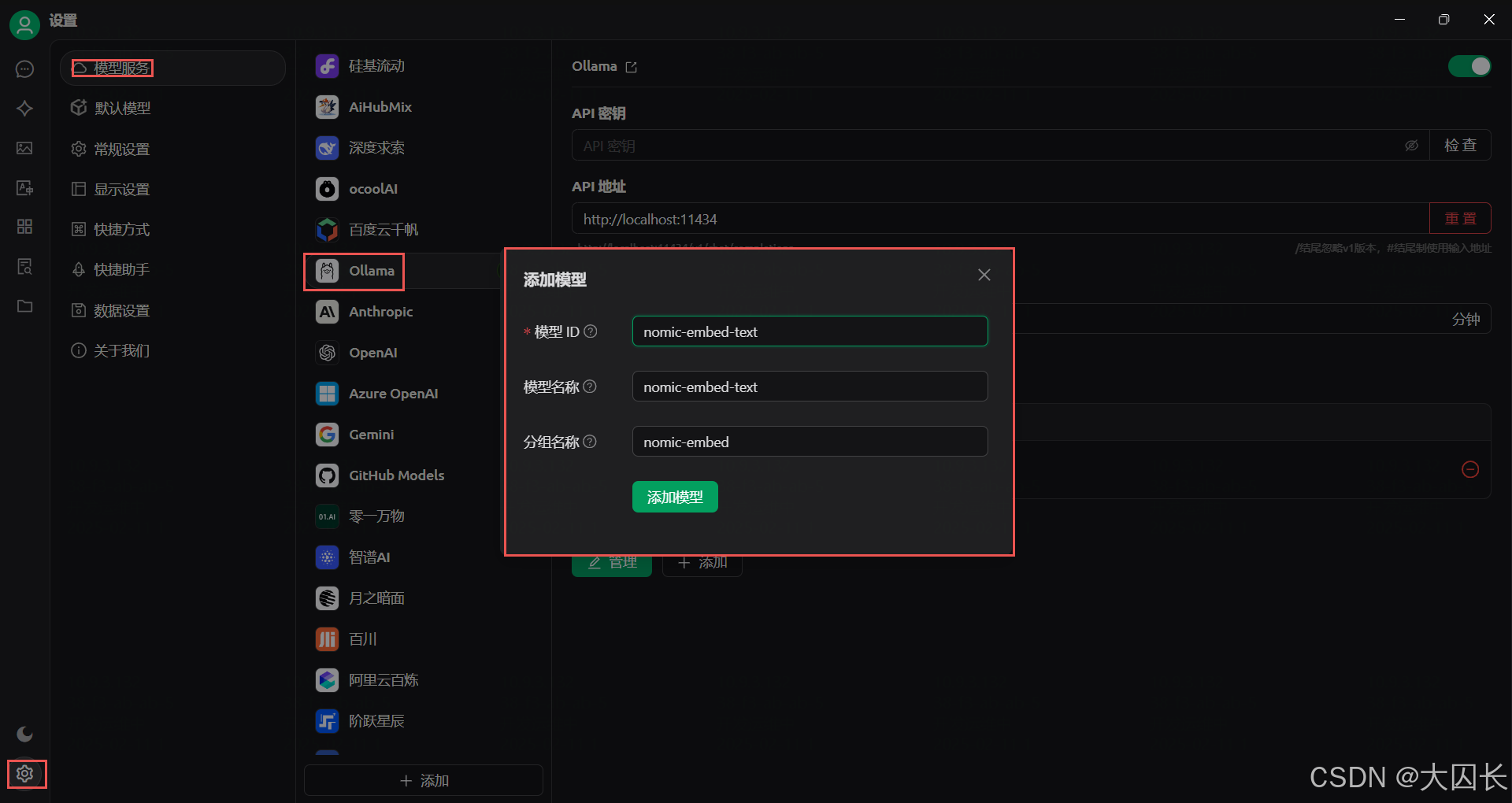
Task: Open 关于我们 settings menu
Action: click(172, 350)
